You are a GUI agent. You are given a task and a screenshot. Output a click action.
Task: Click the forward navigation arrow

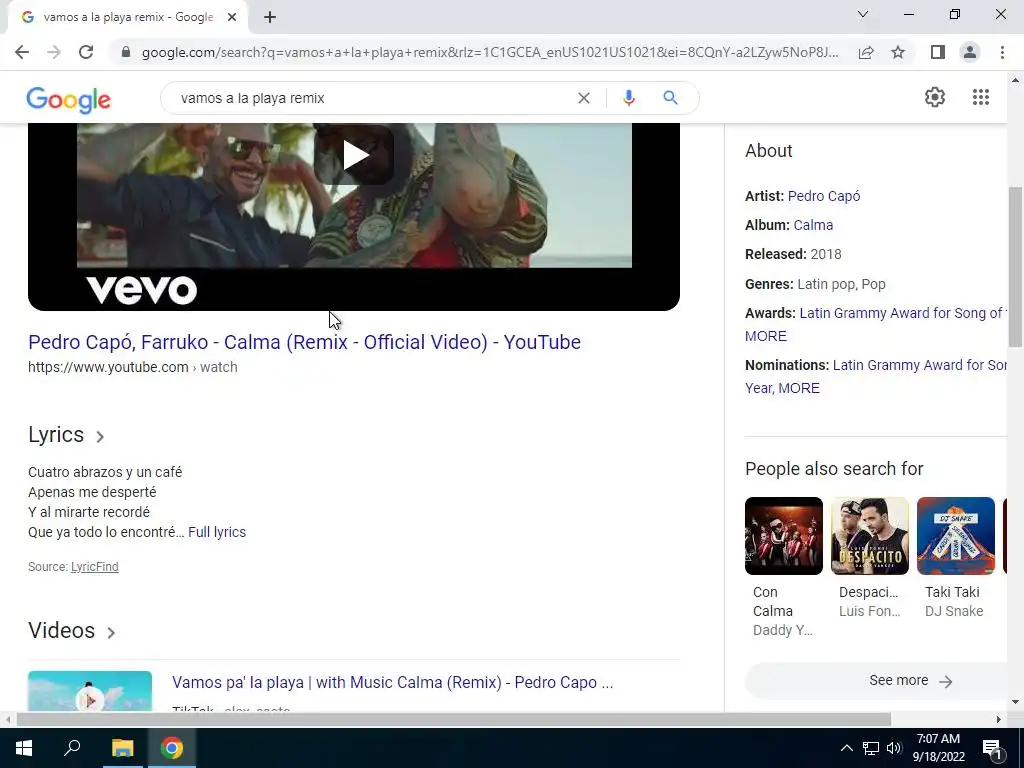point(54,52)
